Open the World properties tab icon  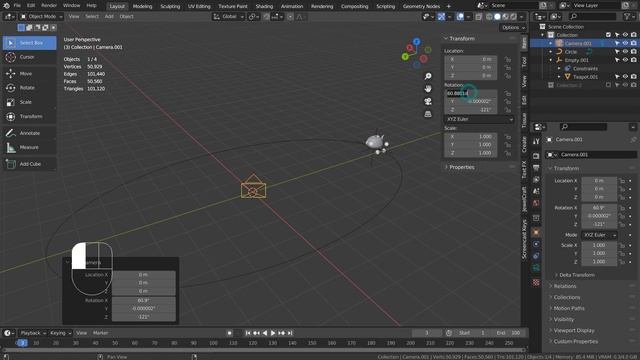tap(536, 203)
